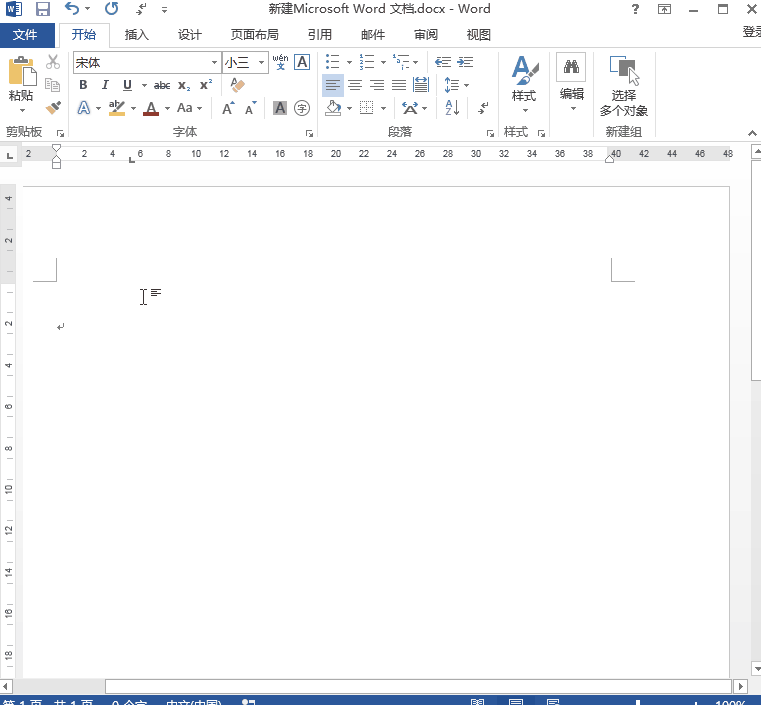This screenshot has width=761, height=705.
Task: Click the vertical scrollbar down arrow
Action: [x=756, y=669]
